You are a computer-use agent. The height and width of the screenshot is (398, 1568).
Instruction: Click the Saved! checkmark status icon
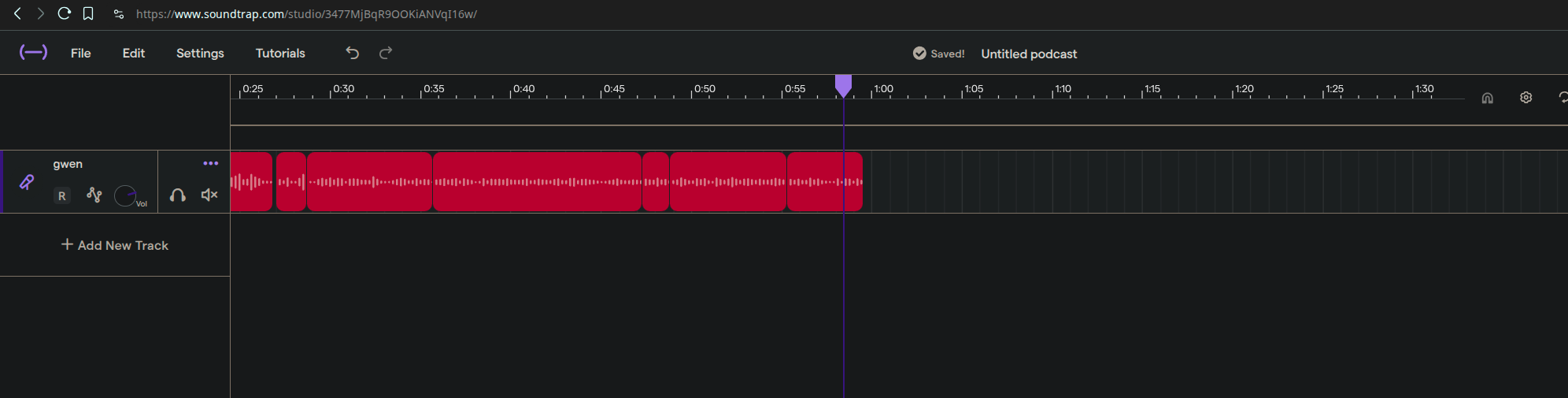919,54
